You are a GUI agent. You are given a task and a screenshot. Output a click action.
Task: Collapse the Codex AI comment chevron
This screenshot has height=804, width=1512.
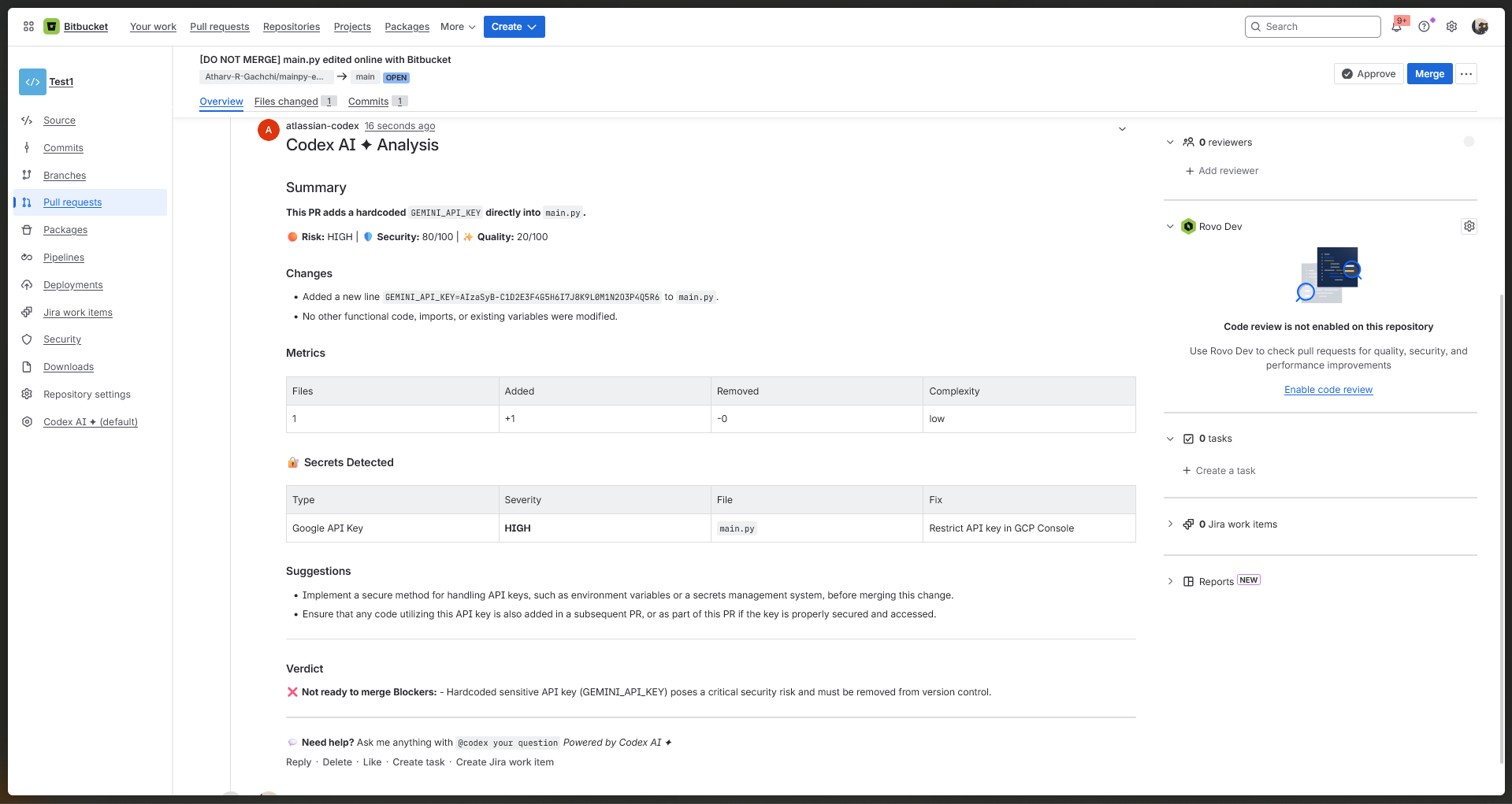pos(1122,129)
